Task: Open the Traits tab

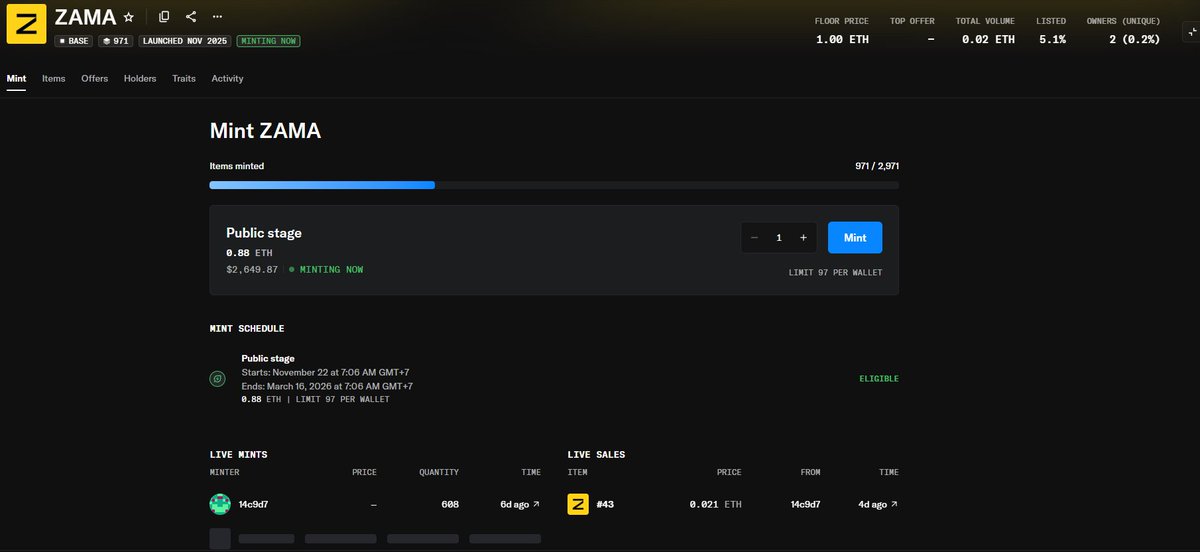Action: pos(184,78)
